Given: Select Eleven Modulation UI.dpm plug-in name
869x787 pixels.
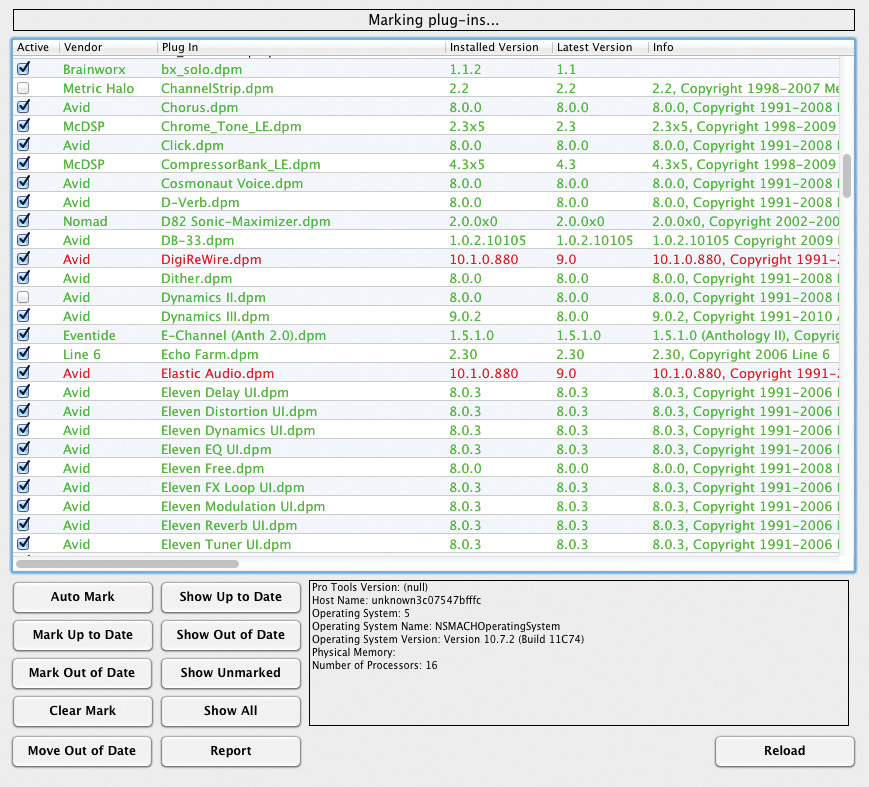Looking at the screenshot, I should tap(243, 506).
